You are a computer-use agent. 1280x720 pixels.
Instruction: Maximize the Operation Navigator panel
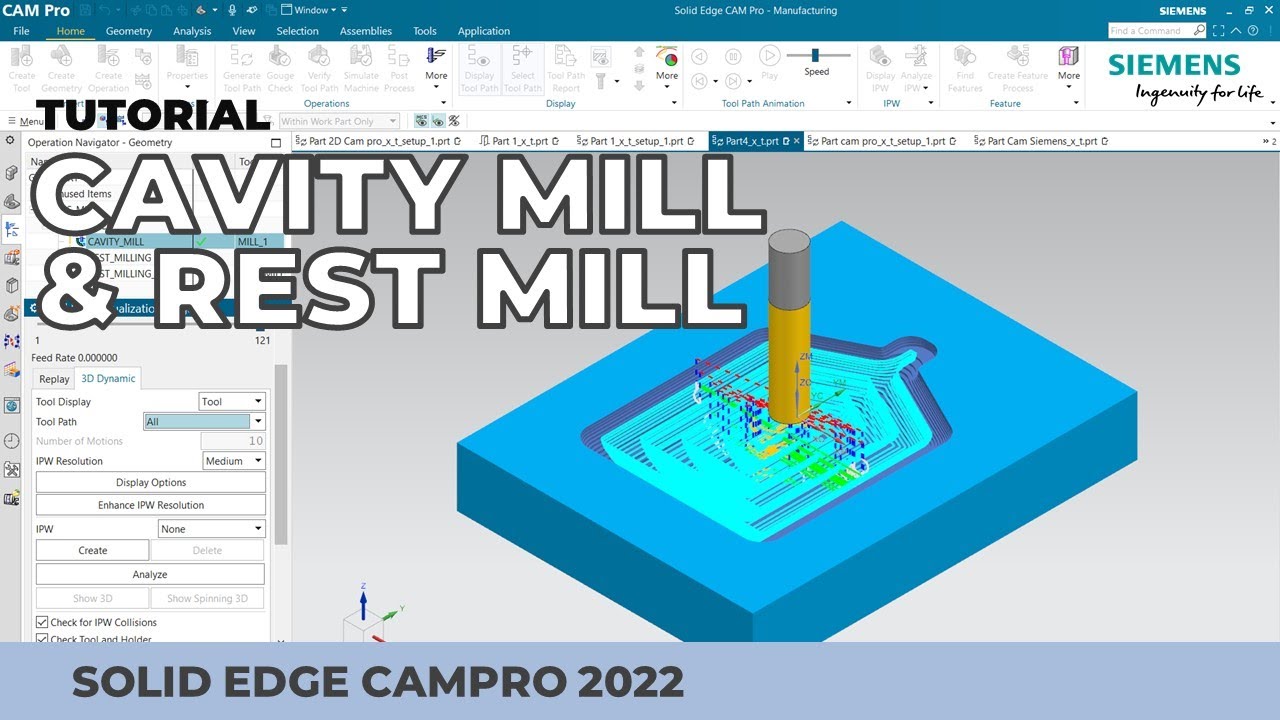tap(276, 143)
